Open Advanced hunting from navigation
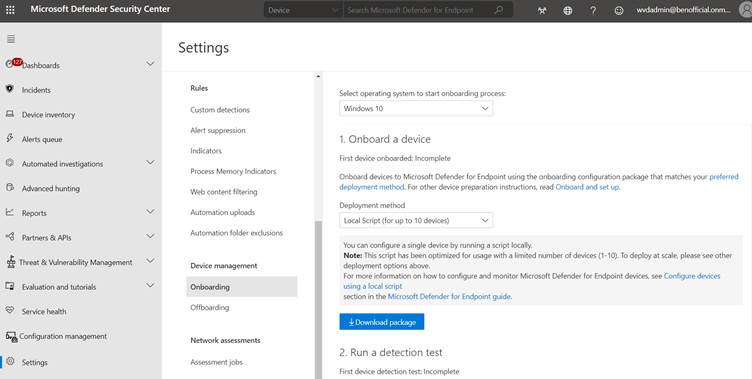The image size is (752, 379). [x=51, y=189]
